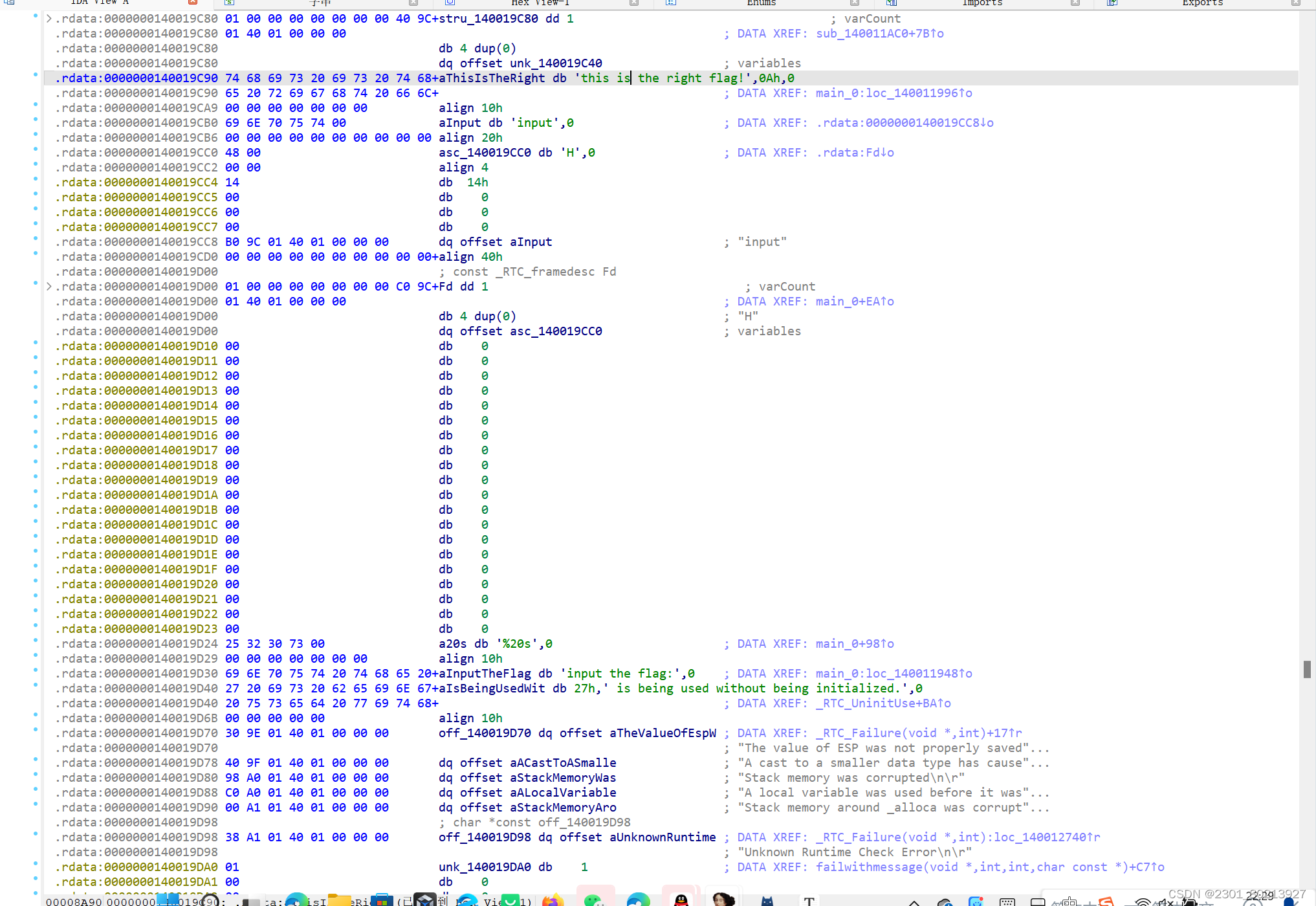Click the Exports tab icon
The image size is (1316, 906).
tap(1112, 3)
